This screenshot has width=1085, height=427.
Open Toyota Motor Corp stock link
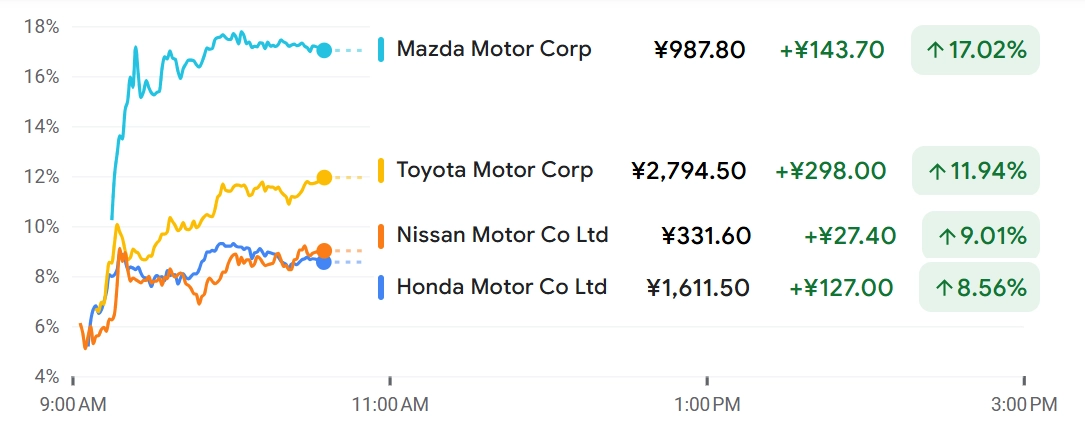pos(495,170)
